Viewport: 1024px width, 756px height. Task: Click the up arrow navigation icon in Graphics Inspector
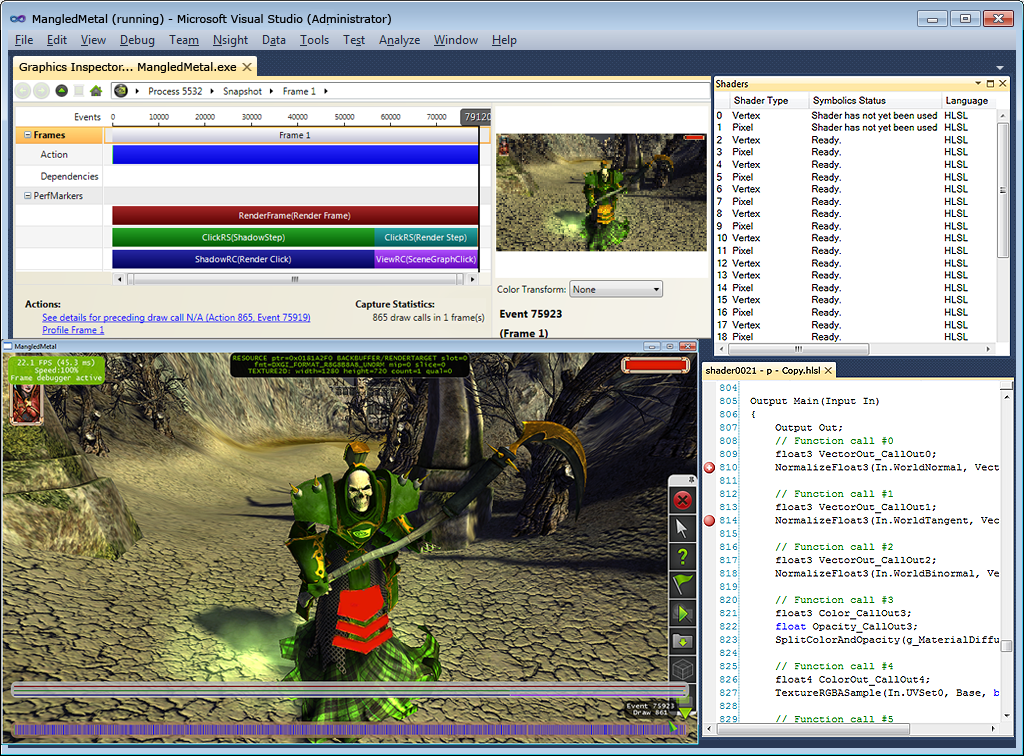point(62,91)
